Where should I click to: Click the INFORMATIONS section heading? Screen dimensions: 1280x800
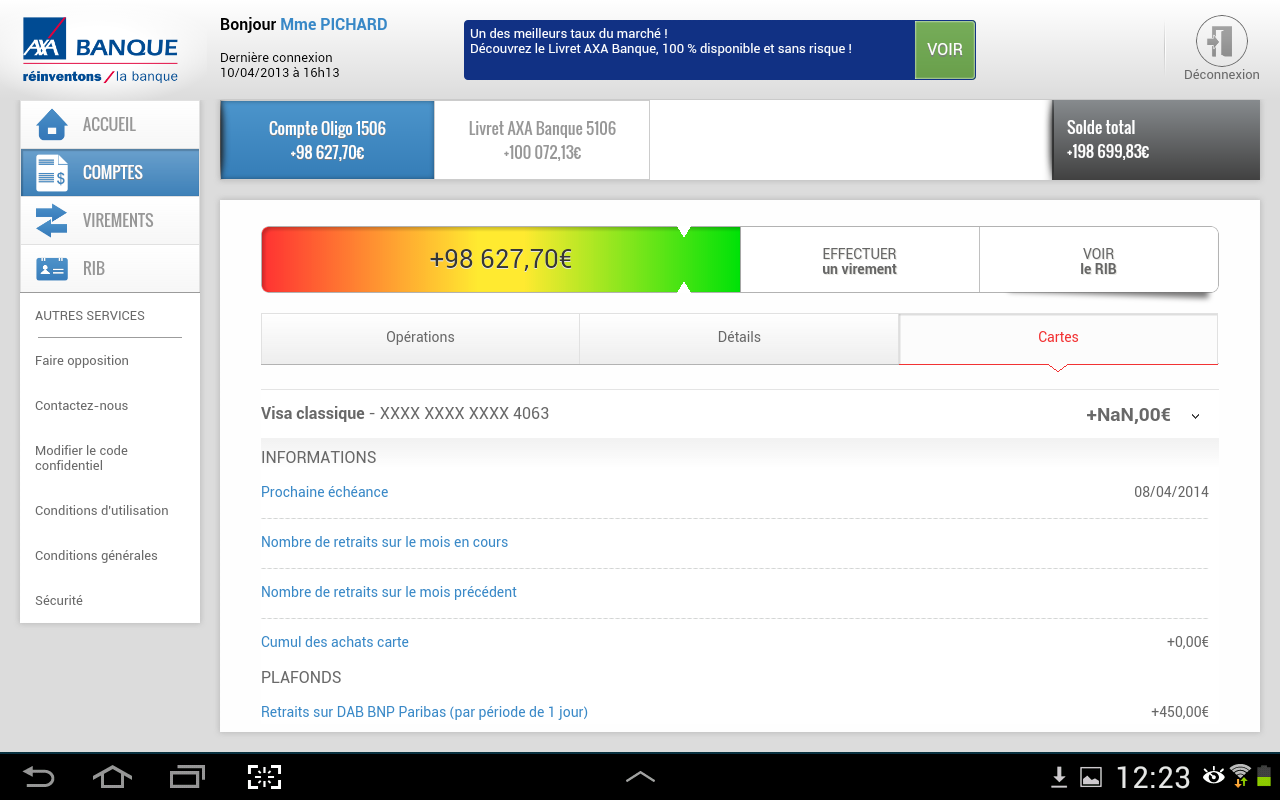[x=319, y=458]
